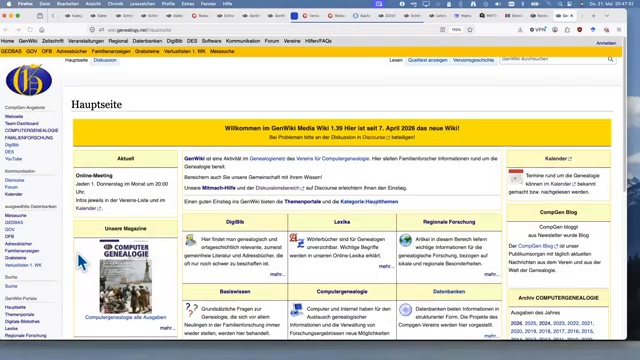The image size is (640, 360).
Task: Open the Firefox hamburger application menu
Action: pos(619,30)
